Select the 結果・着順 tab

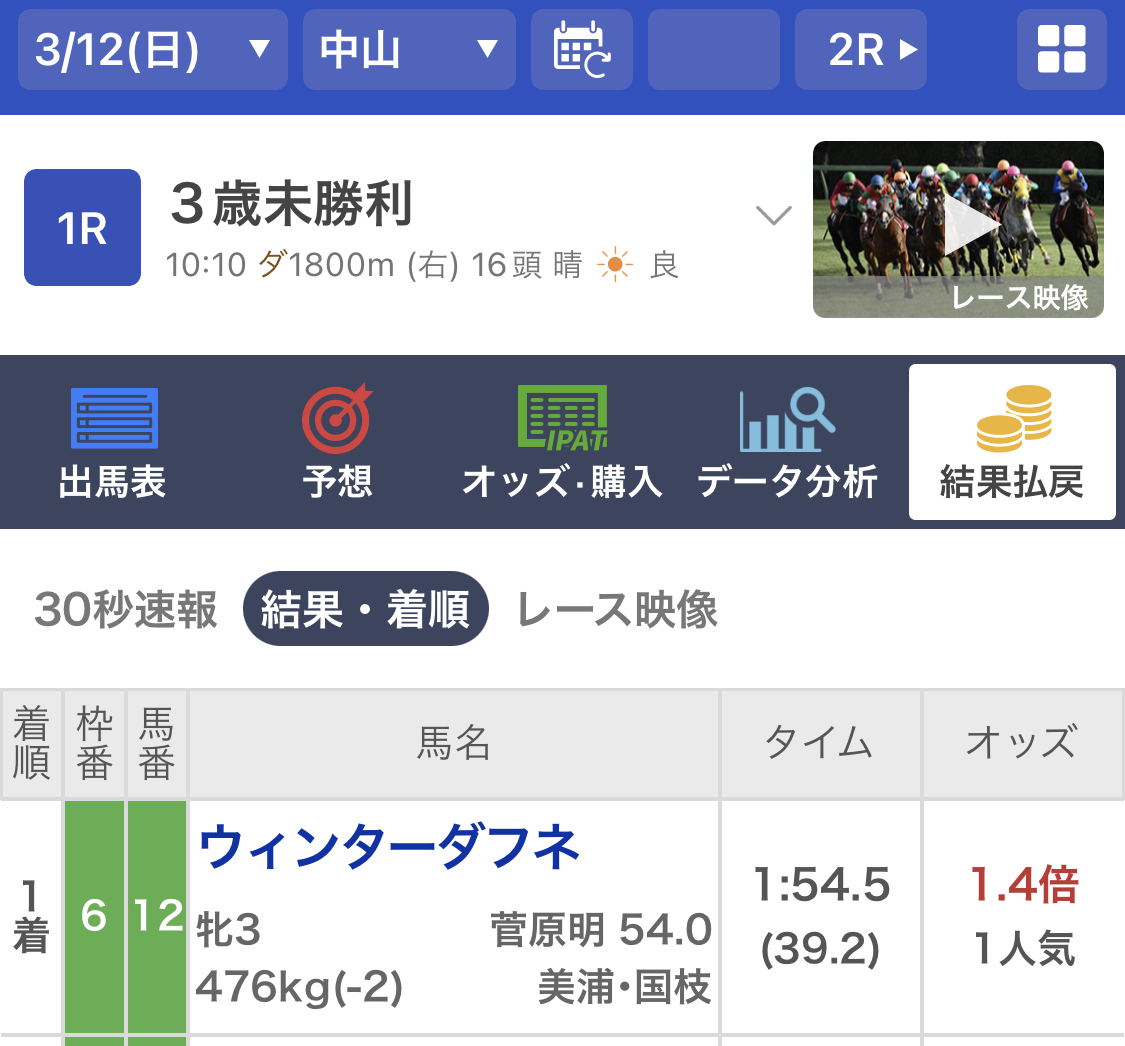[365, 609]
